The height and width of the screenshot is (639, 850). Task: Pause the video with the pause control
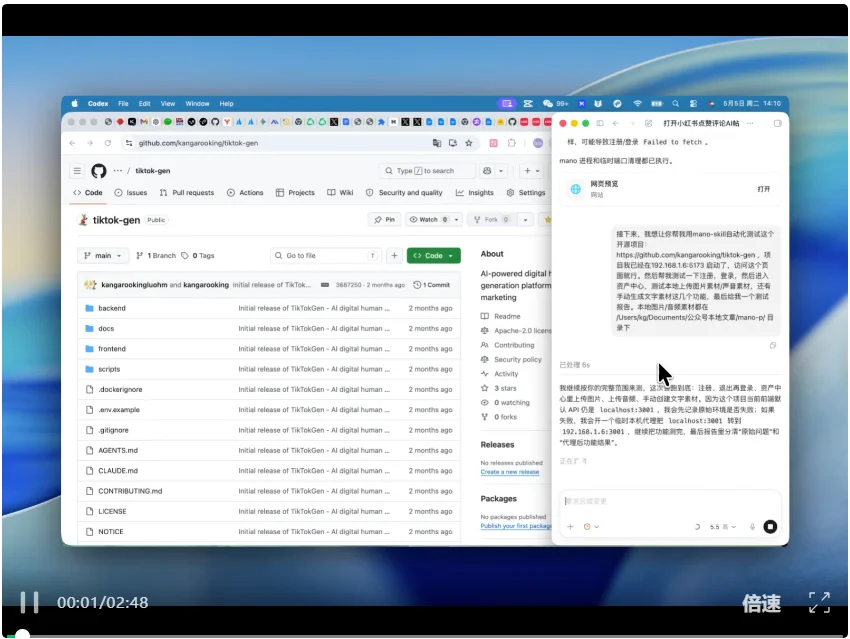point(29,602)
